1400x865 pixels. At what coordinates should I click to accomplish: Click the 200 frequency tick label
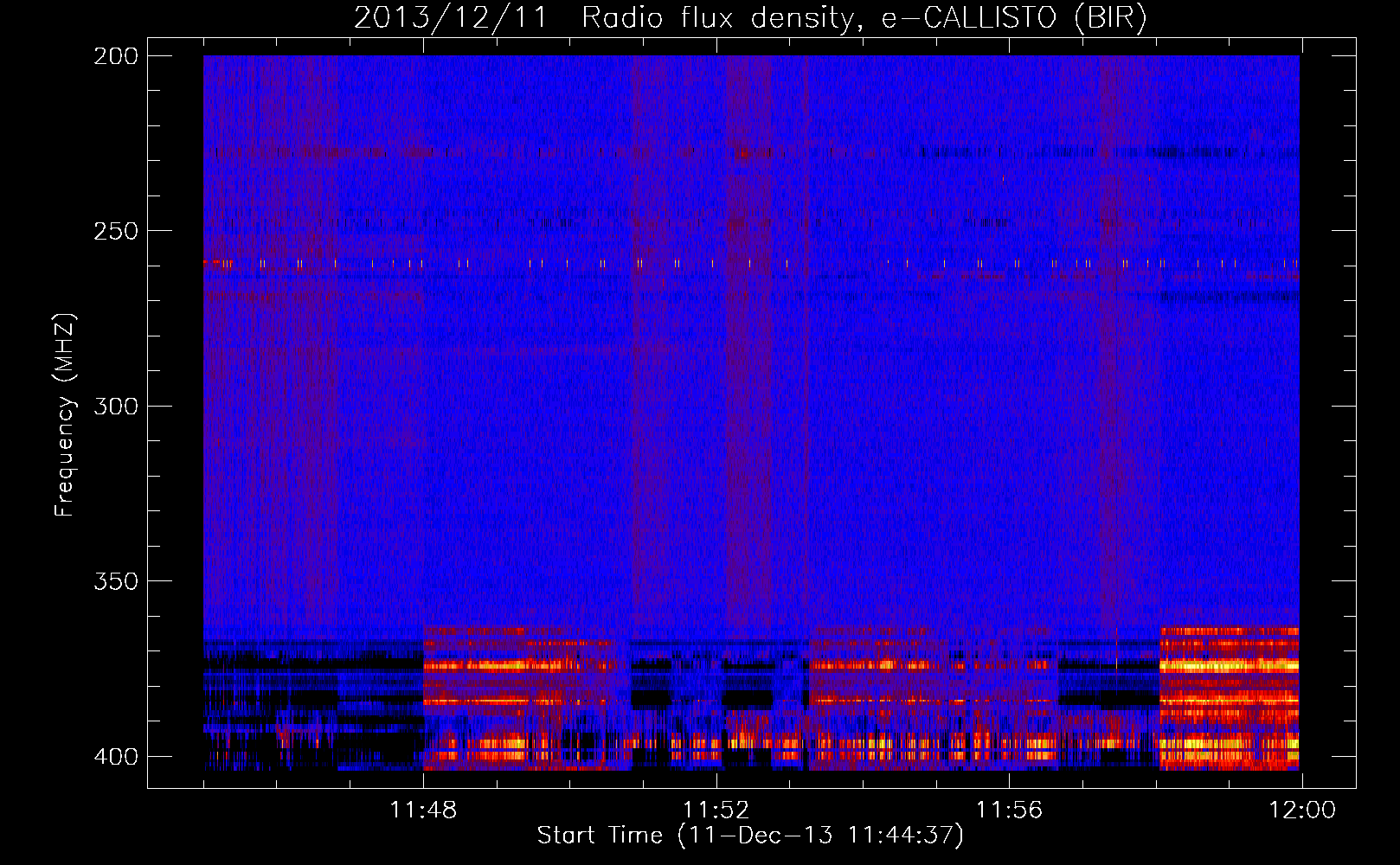115,56
